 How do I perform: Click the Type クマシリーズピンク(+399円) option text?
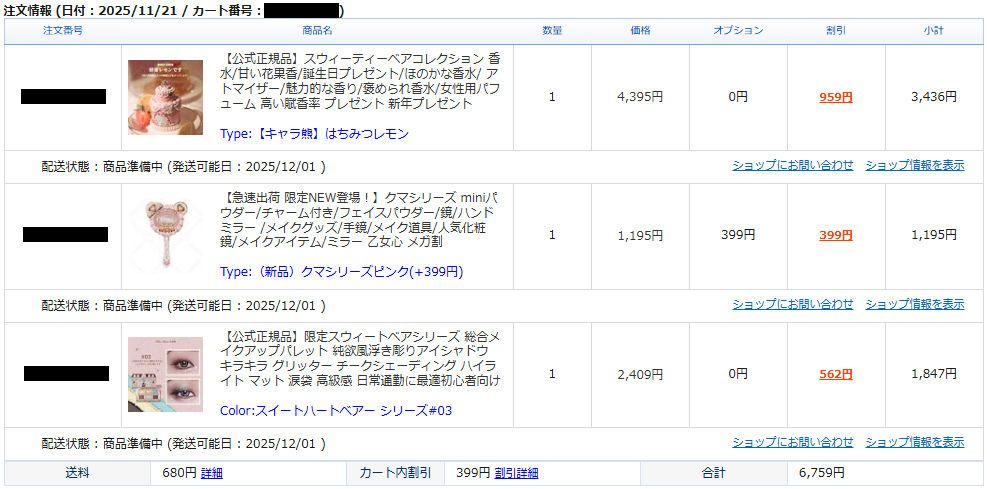coord(341,271)
